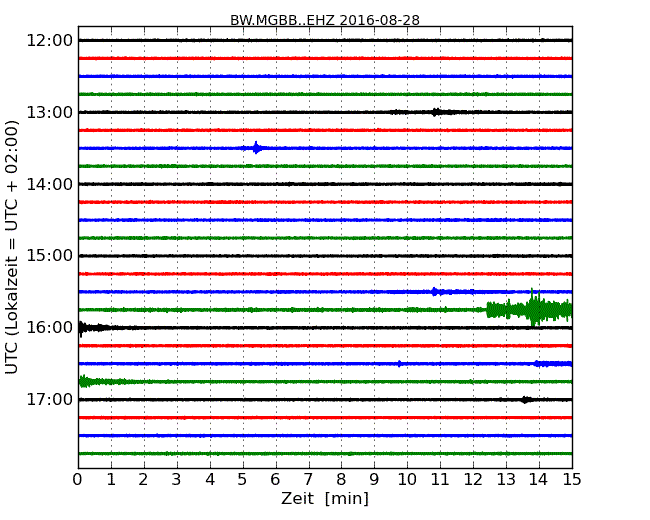The height and width of the screenshot is (520, 650).
Task: Click the 6 minute tick label
Action: point(276,480)
